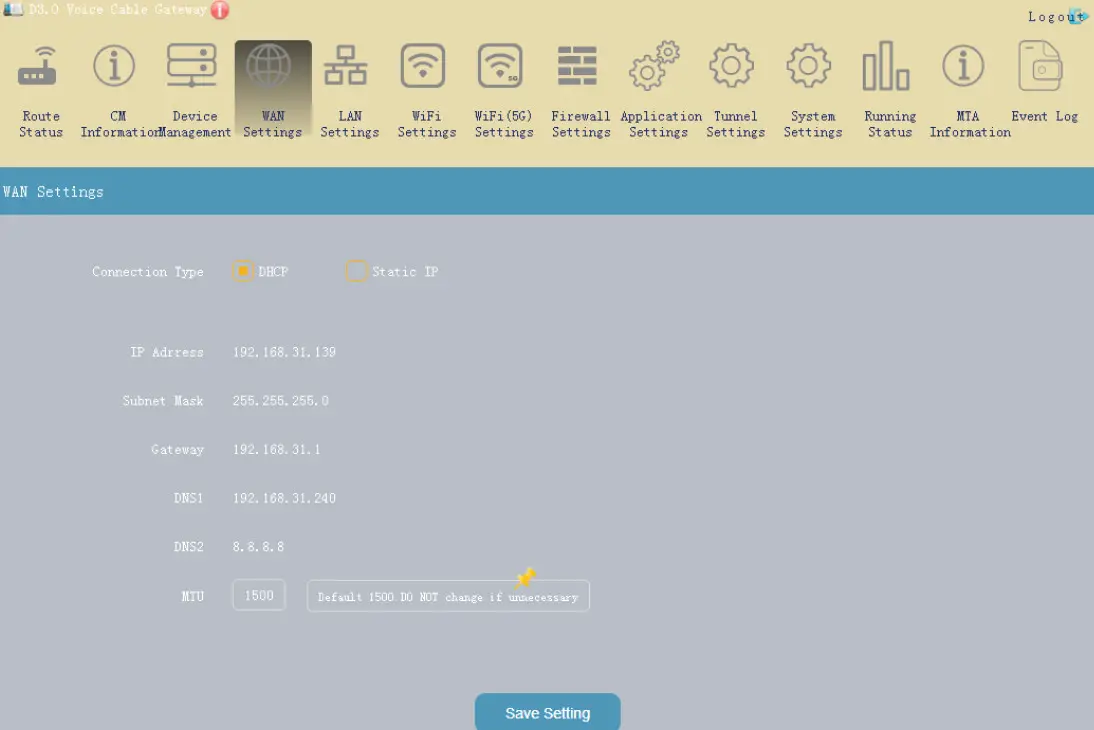Viewport: 1094px width, 730px height.
Task: Open the Route Status router icon
Action: point(38,66)
